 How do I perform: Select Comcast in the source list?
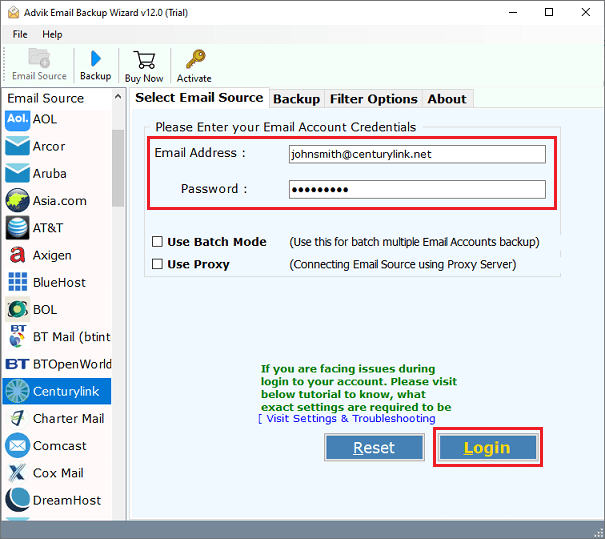tap(60, 446)
